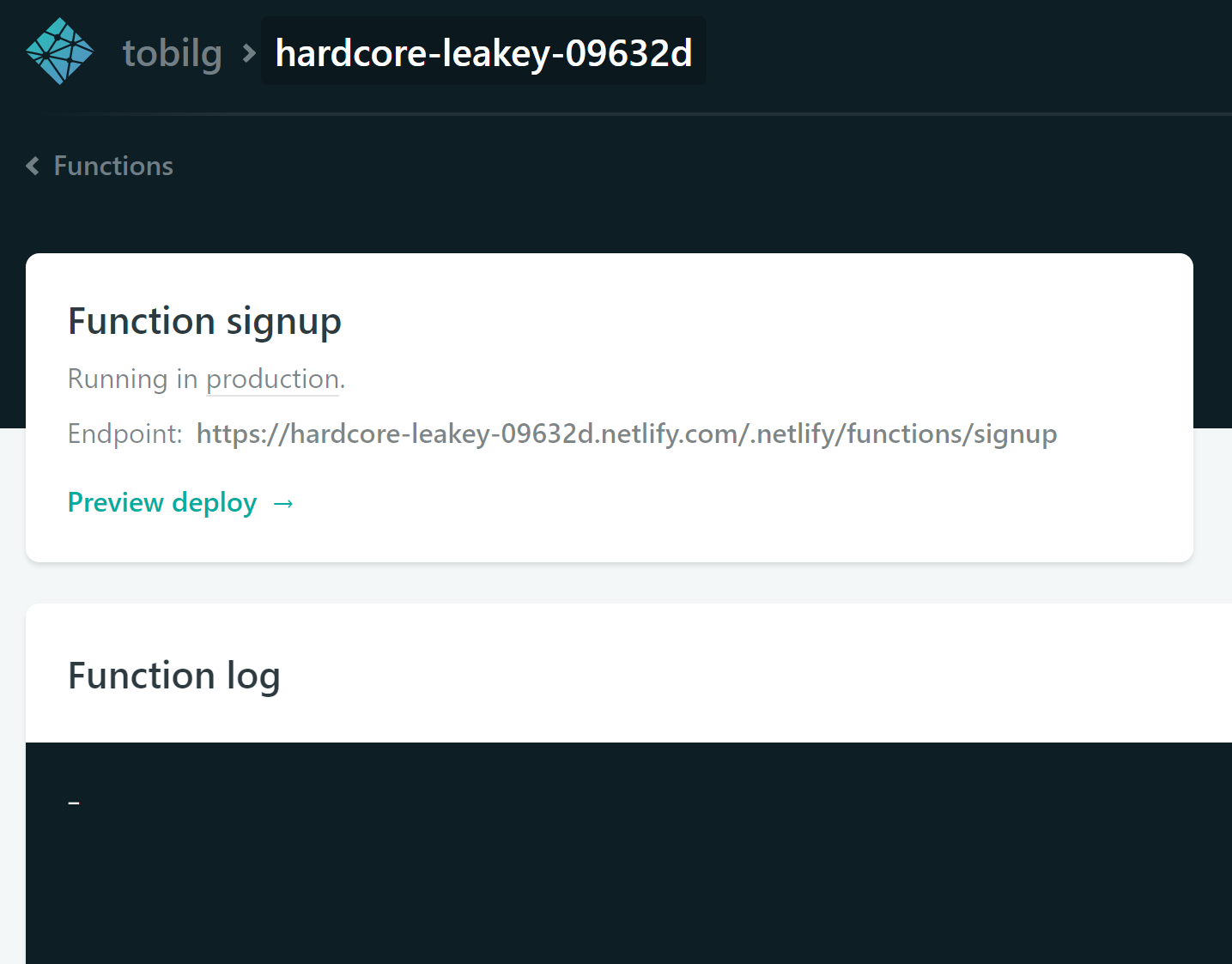This screenshot has height=964, width=1232.
Task: Open the Preview deploy link
Action: pos(162,503)
